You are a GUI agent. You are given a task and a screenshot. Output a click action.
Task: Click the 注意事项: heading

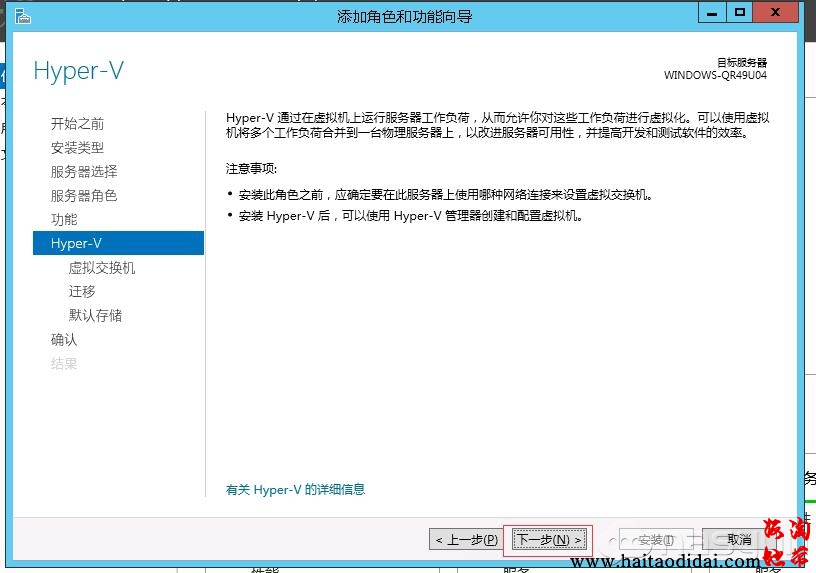[251, 169]
